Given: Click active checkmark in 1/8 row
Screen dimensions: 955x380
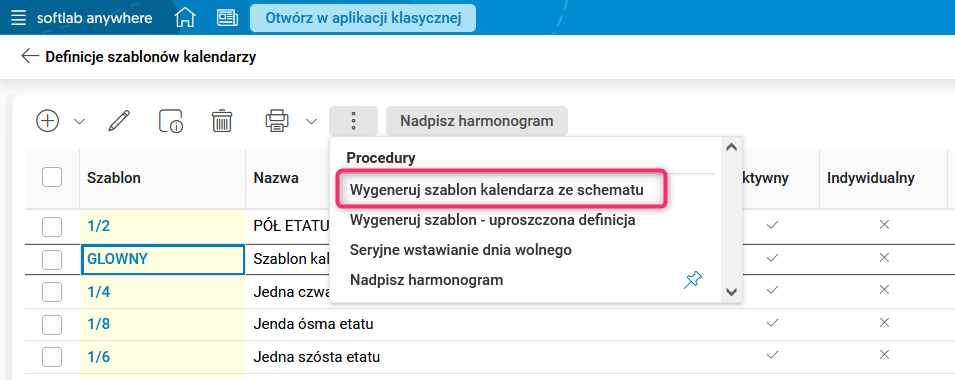Looking at the screenshot, I should click(772, 323).
